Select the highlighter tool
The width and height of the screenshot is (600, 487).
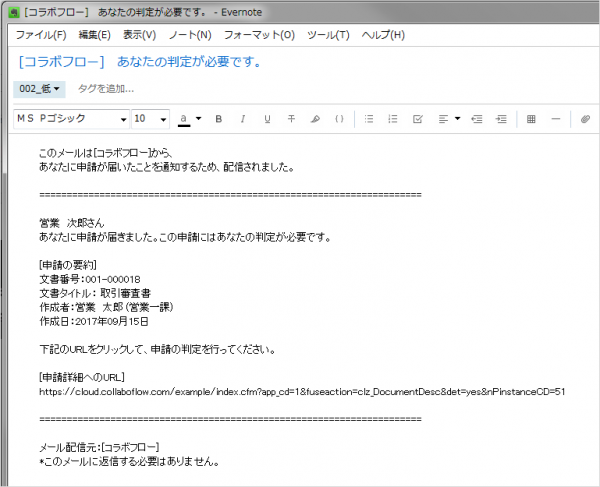[x=315, y=119]
